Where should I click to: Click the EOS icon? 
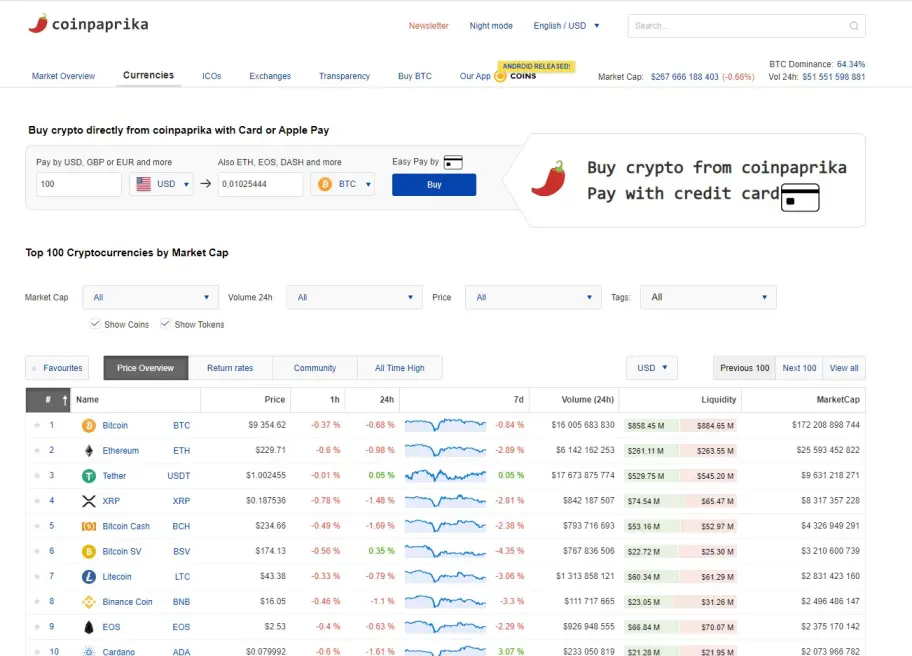(88, 627)
